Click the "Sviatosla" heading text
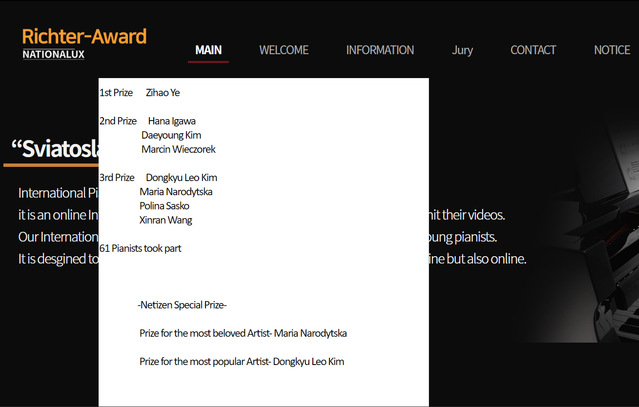The image size is (639, 407). coord(54,149)
